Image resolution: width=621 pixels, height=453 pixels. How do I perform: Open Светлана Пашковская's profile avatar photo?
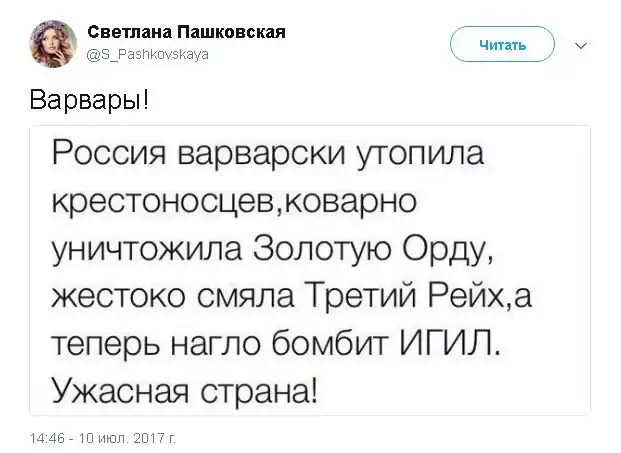coord(53,44)
